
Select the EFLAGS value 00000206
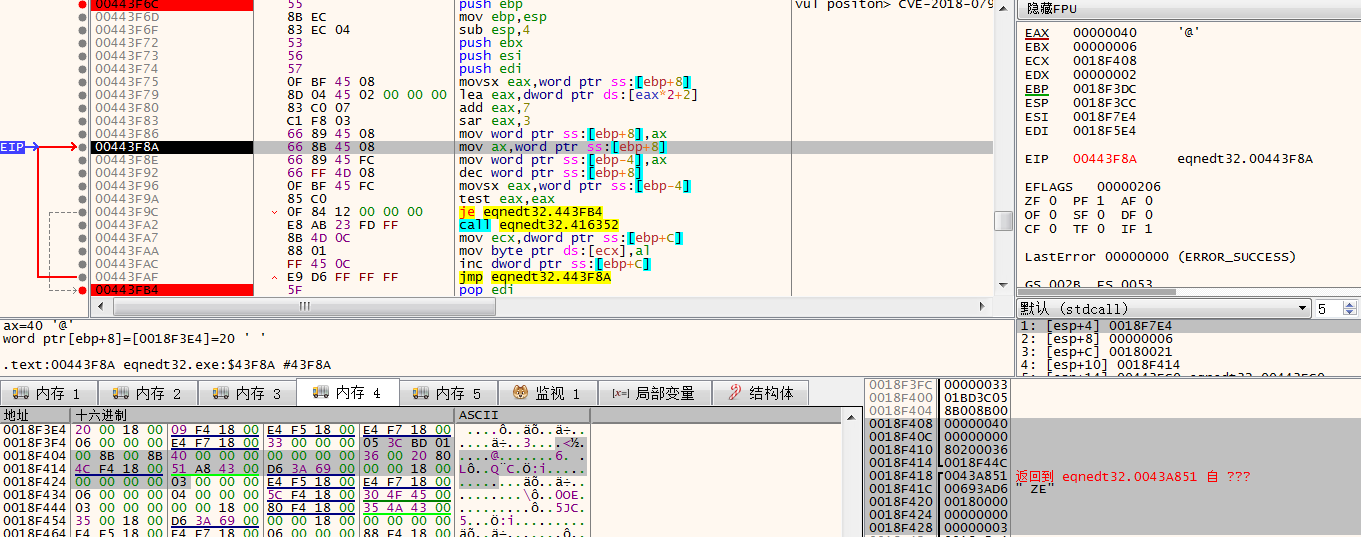(1129, 187)
